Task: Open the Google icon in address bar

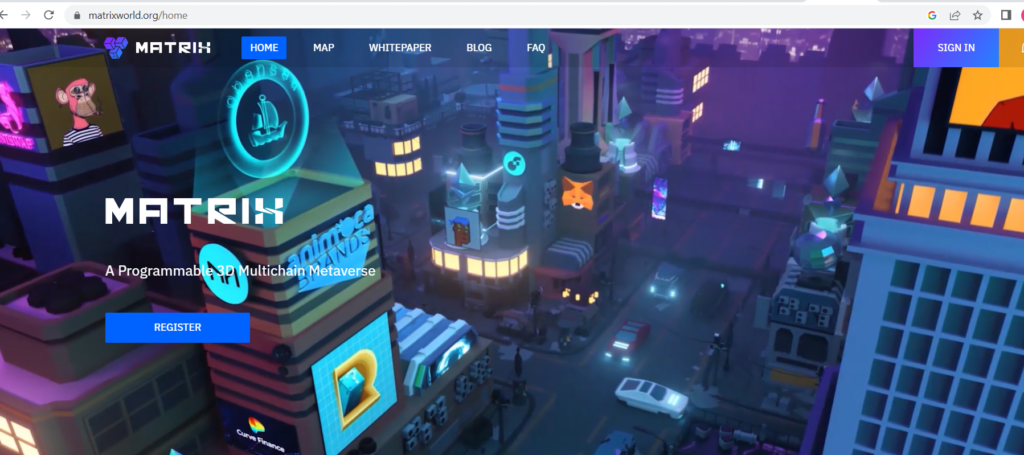Action: click(x=932, y=15)
